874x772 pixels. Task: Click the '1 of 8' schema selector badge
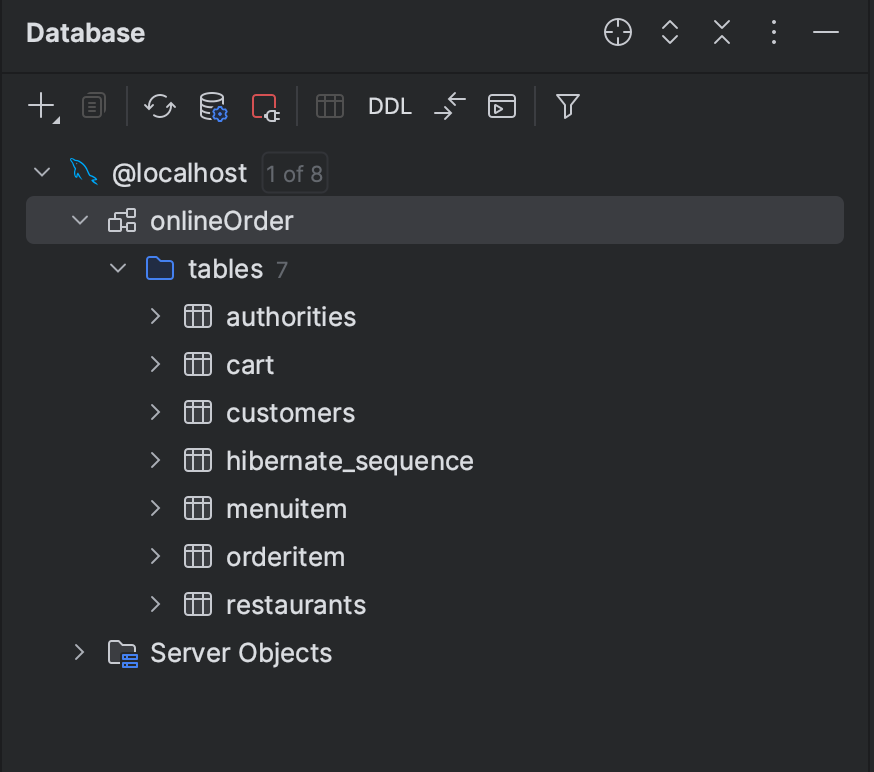pos(294,174)
